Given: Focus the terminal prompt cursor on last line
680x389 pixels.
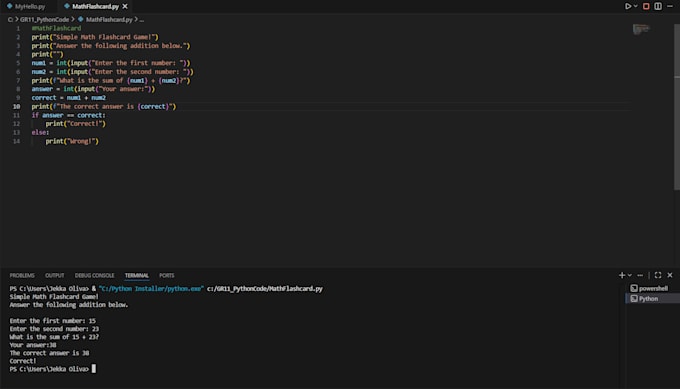Looking at the screenshot, I should click(94, 369).
